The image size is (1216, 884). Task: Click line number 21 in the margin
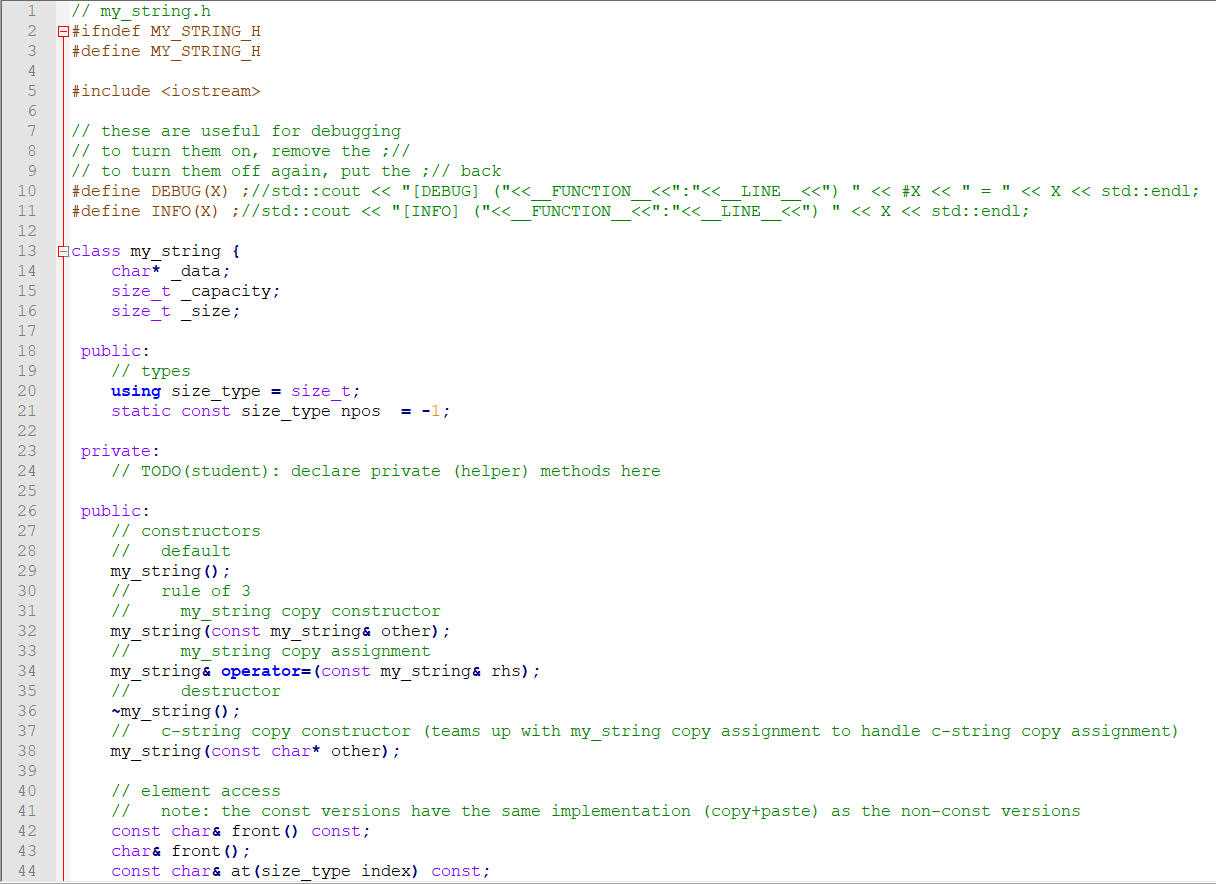click(x=27, y=411)
